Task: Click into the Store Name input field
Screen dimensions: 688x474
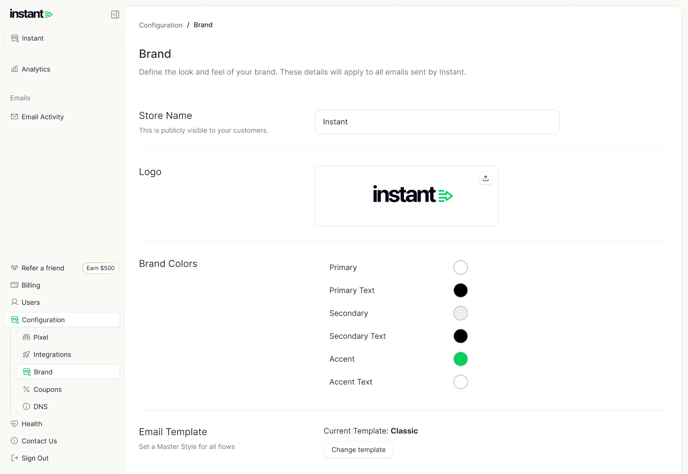Action: click(x=437, y=122)
